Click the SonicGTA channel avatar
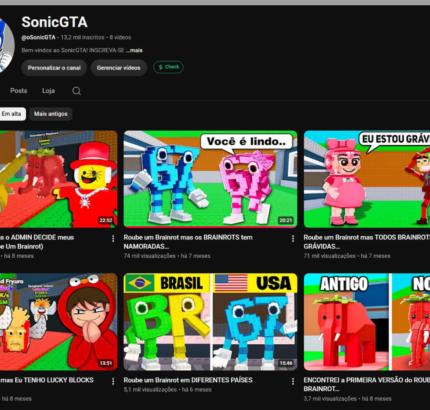Image resolution: width=430 pixels, height=410 pixels. 7,45
